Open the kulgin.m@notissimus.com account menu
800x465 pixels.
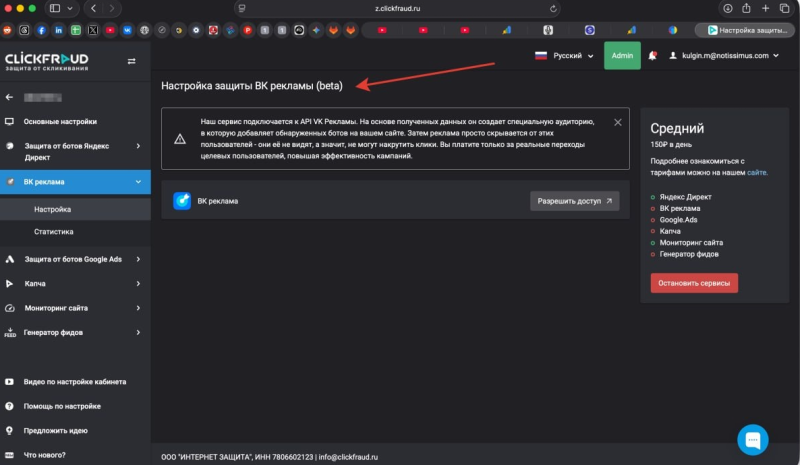pos(724,56)
